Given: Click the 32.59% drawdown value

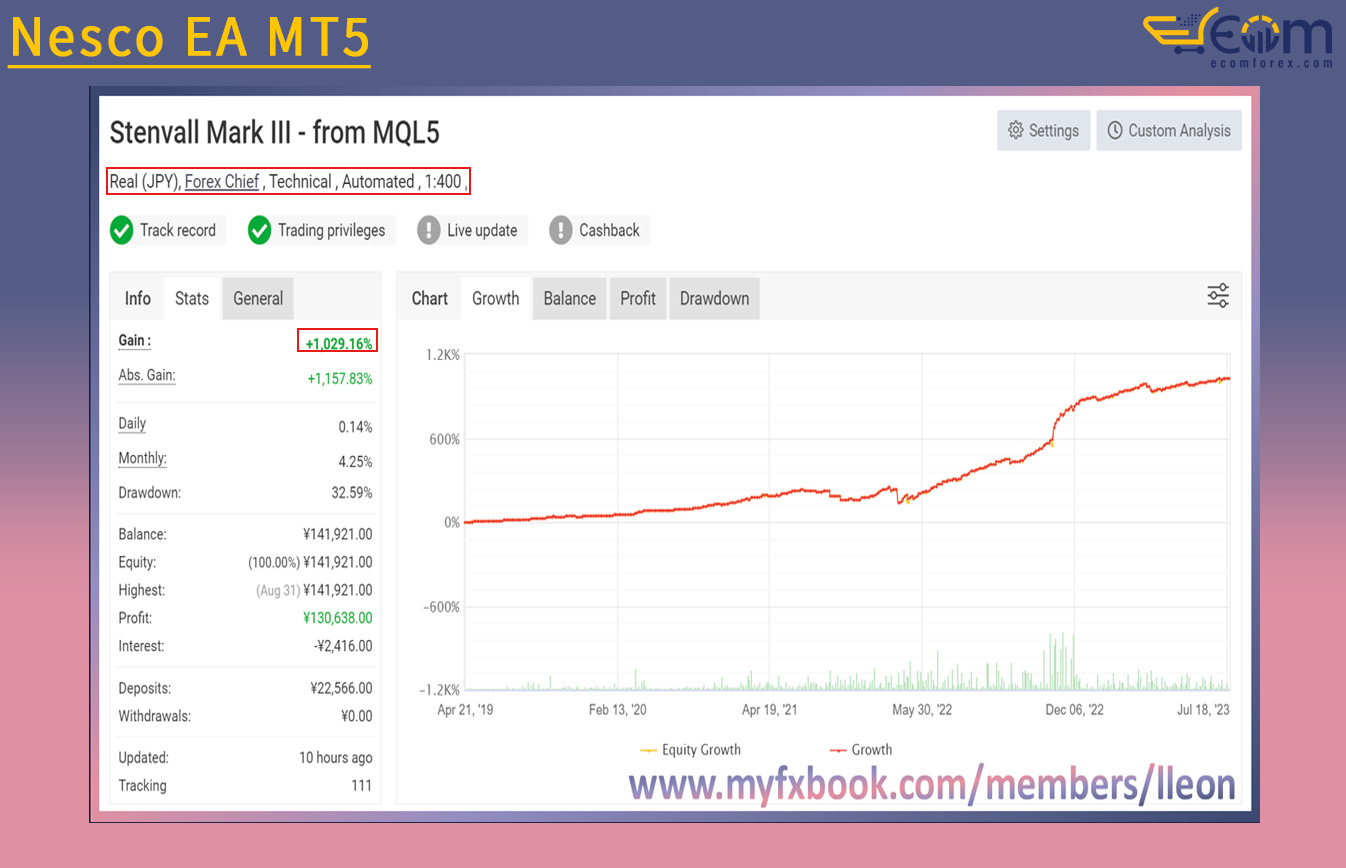Looking at the screenshot, I should pyautogui.click(x=351, y=493).
